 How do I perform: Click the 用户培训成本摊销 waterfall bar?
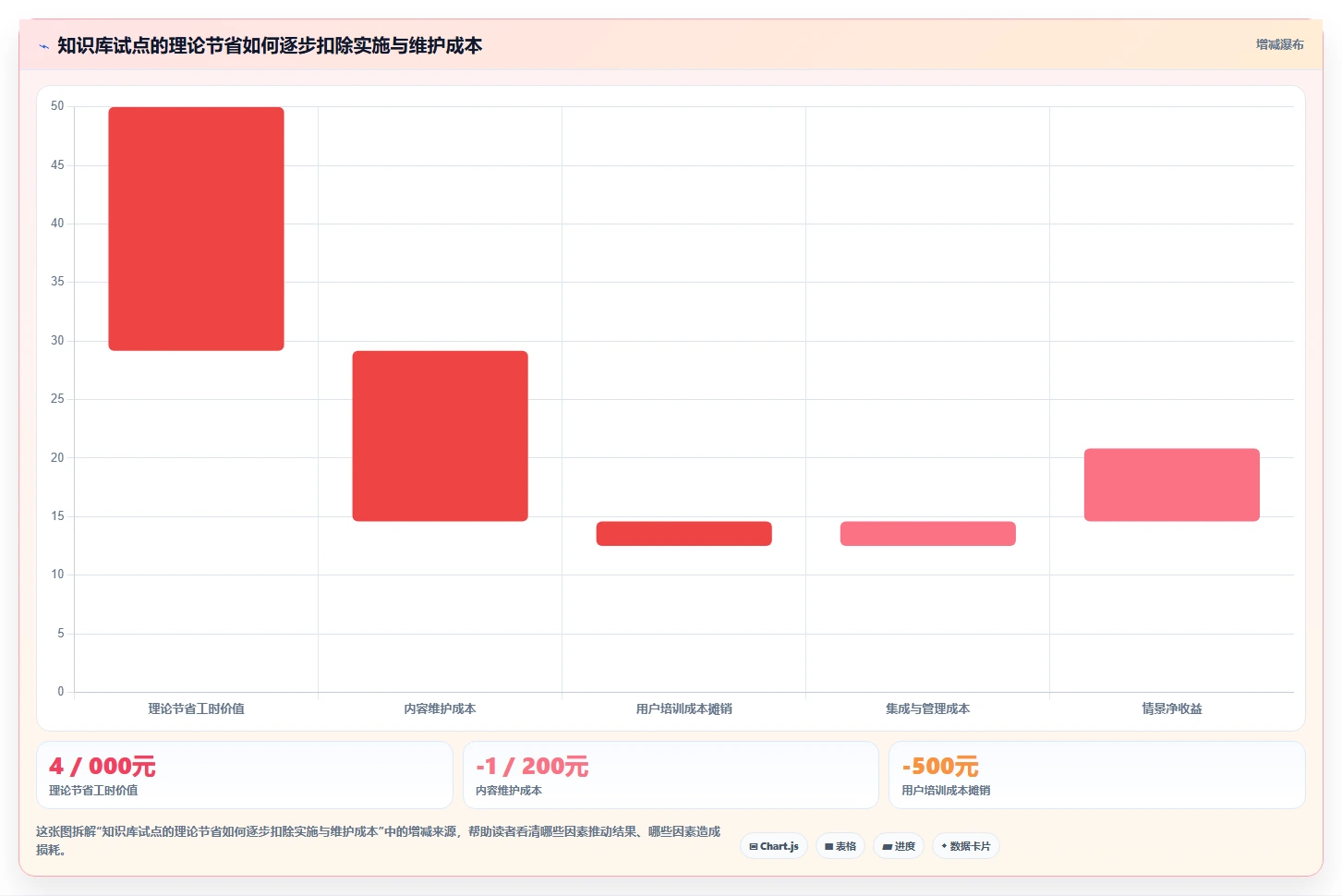click(x=683, y=534)
